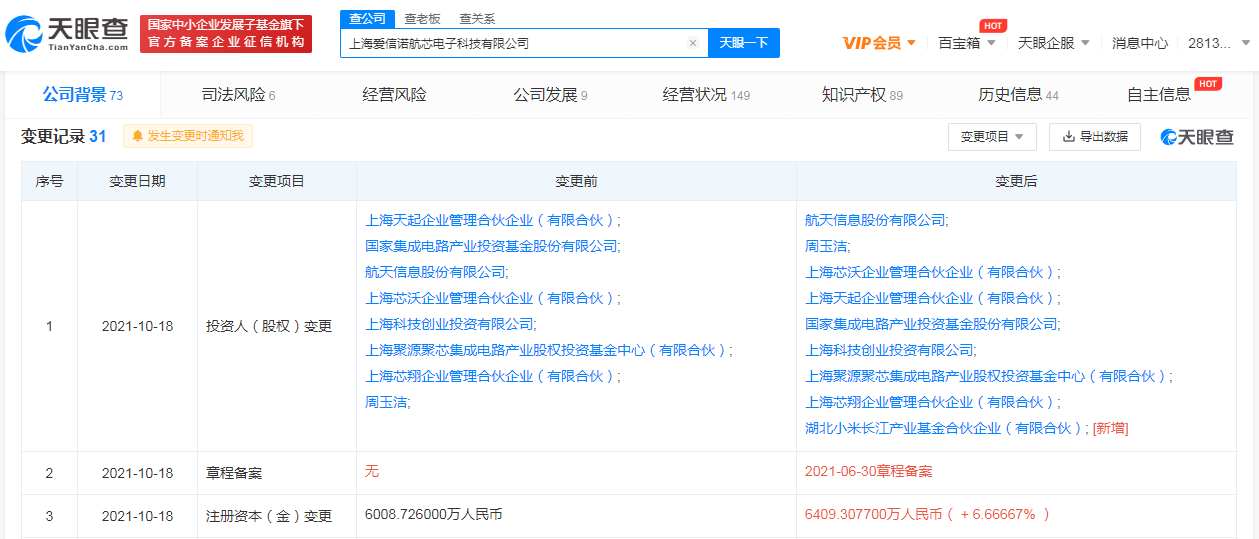Click the 2021-06-30章程备案 text
1259x539 pixels.
click(x=868, y=471)
